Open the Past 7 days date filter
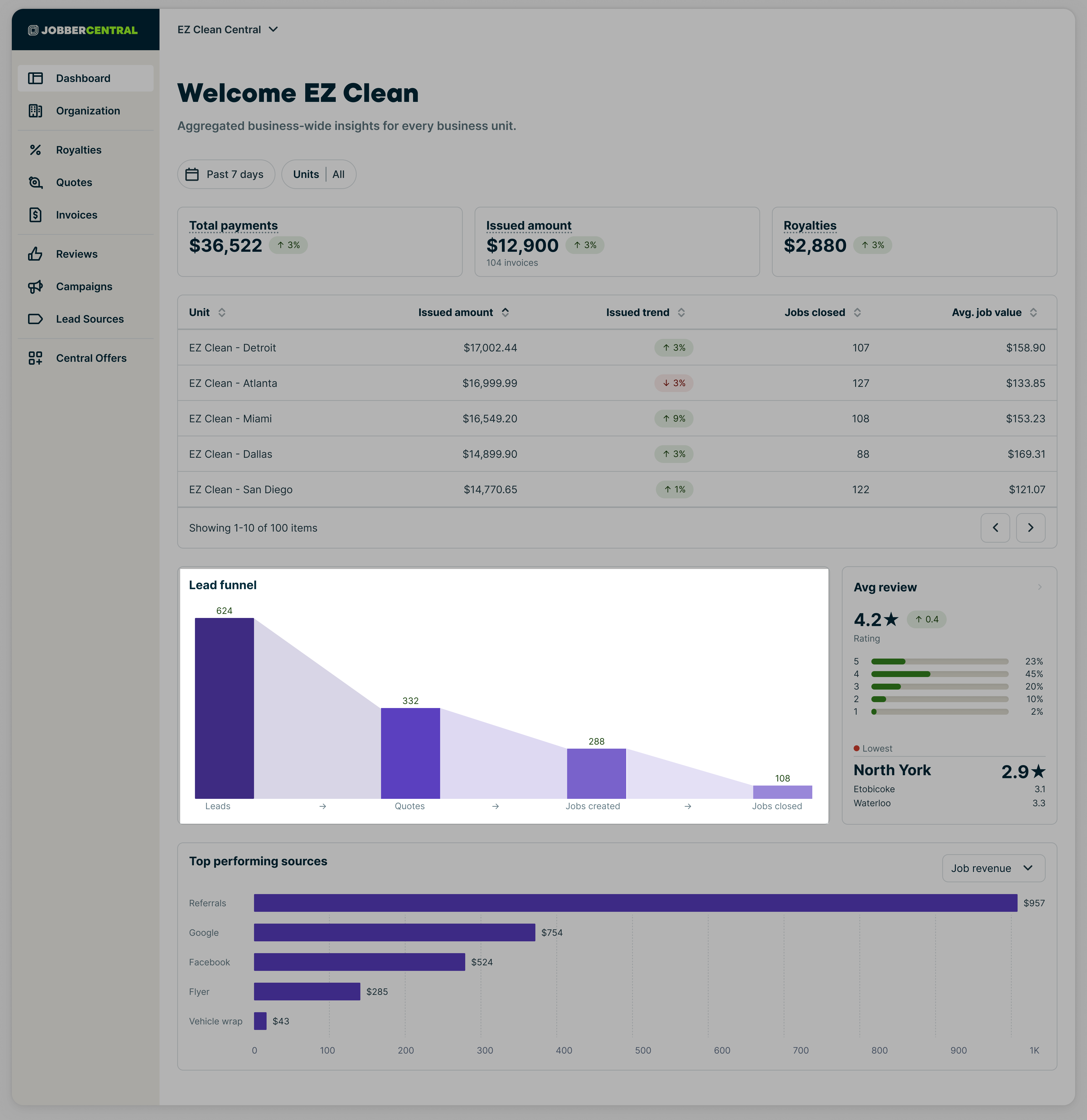 (x=226, y=174)
